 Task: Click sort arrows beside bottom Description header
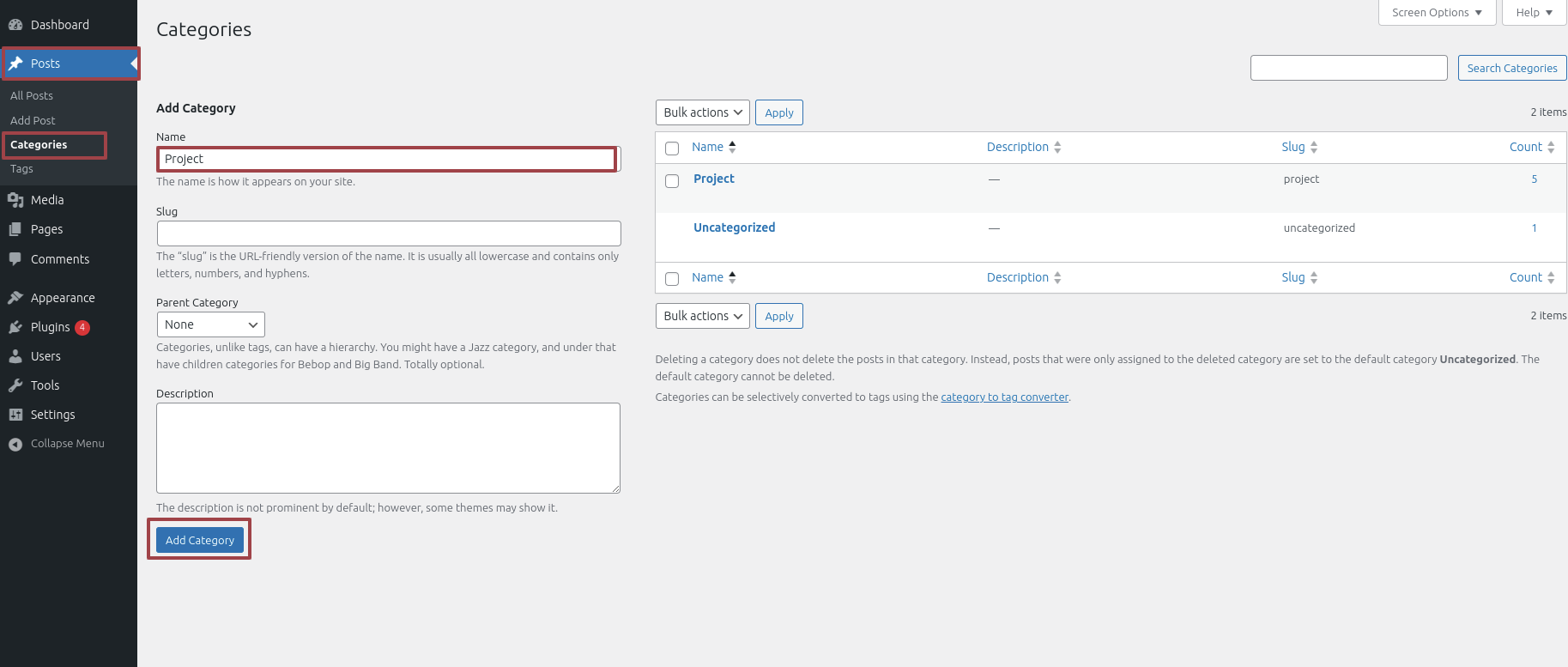1057,277
